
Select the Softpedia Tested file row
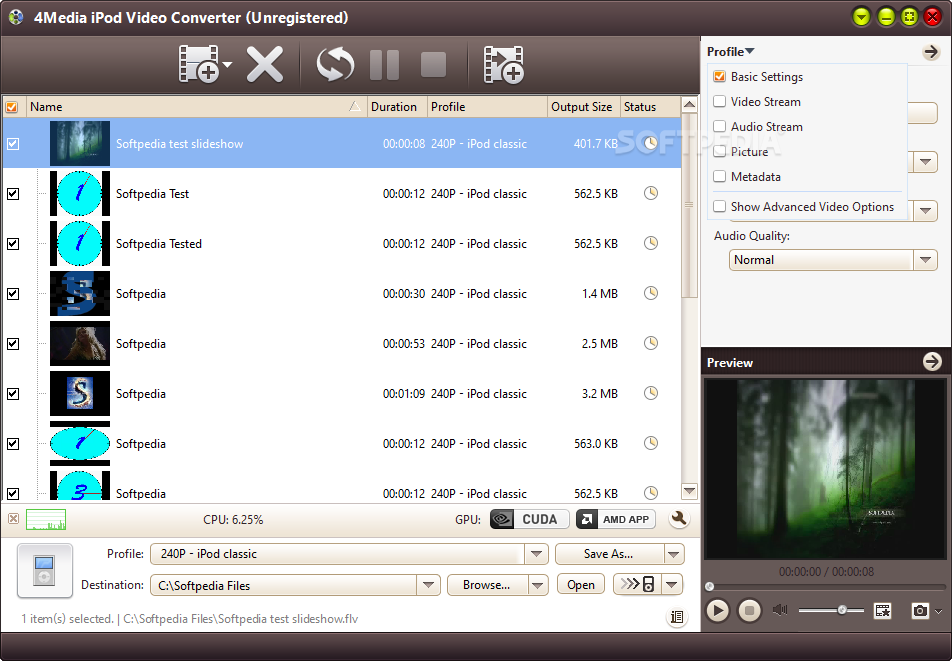(342, 243)
